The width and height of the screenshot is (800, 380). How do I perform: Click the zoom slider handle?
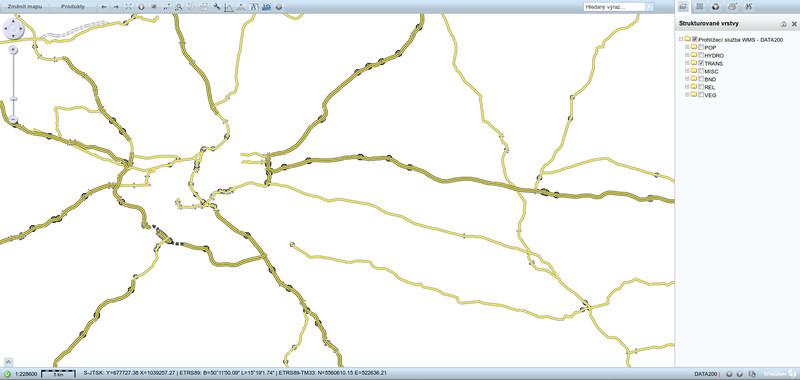click(13, 98)
